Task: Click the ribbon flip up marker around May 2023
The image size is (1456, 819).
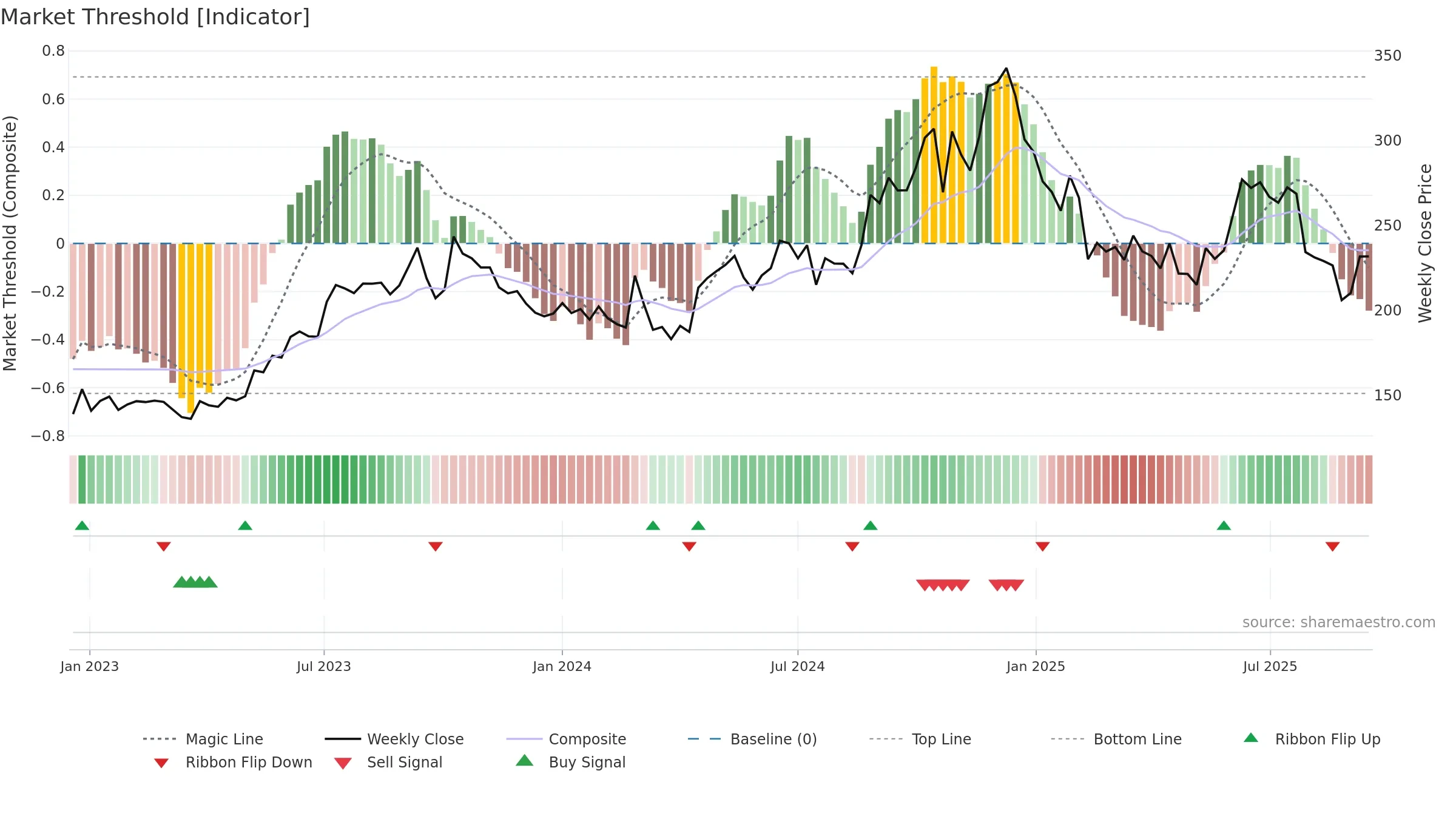Action: point(245,525)
